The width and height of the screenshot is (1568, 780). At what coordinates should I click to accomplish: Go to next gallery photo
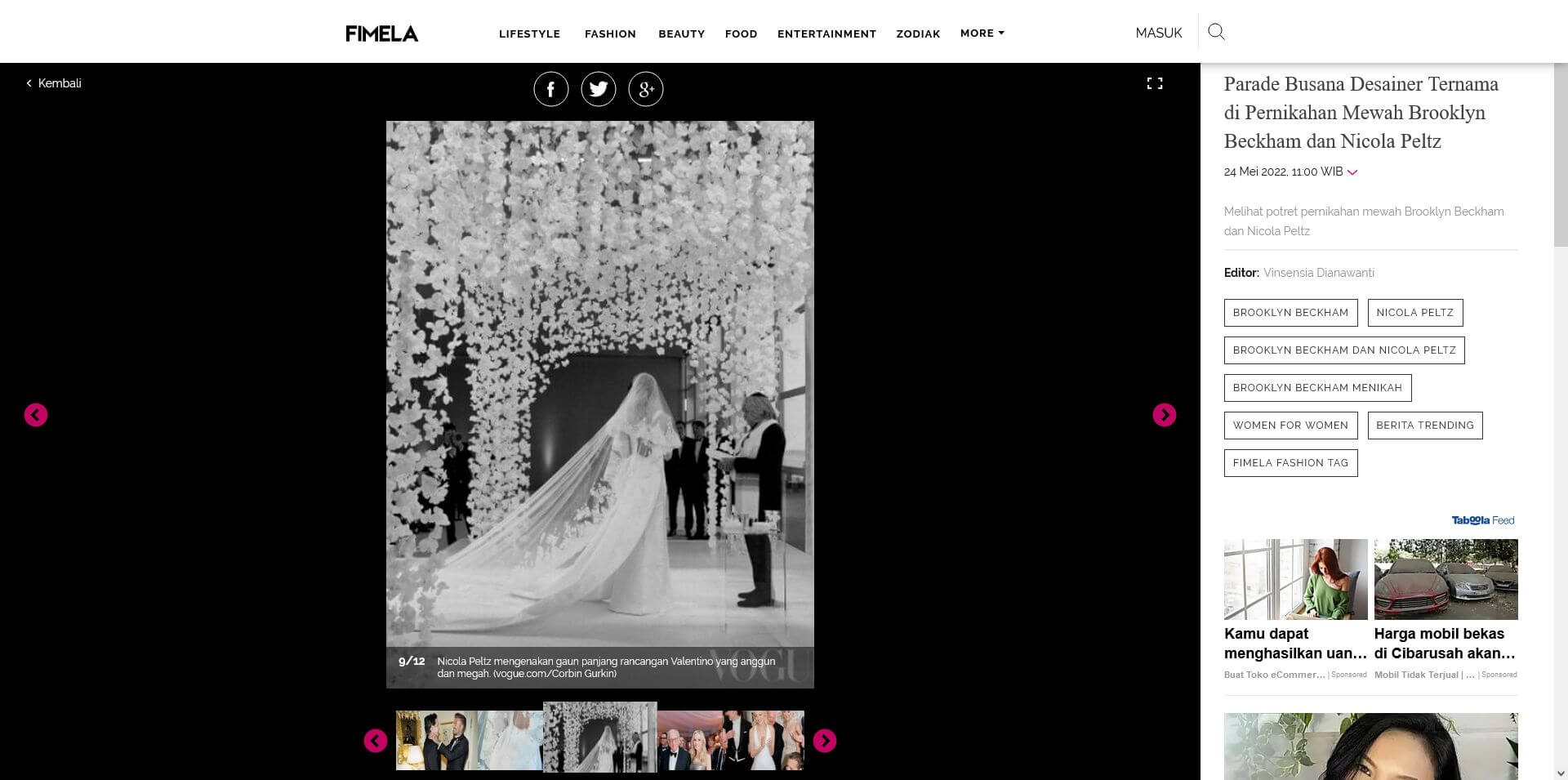click(1165, 415)
